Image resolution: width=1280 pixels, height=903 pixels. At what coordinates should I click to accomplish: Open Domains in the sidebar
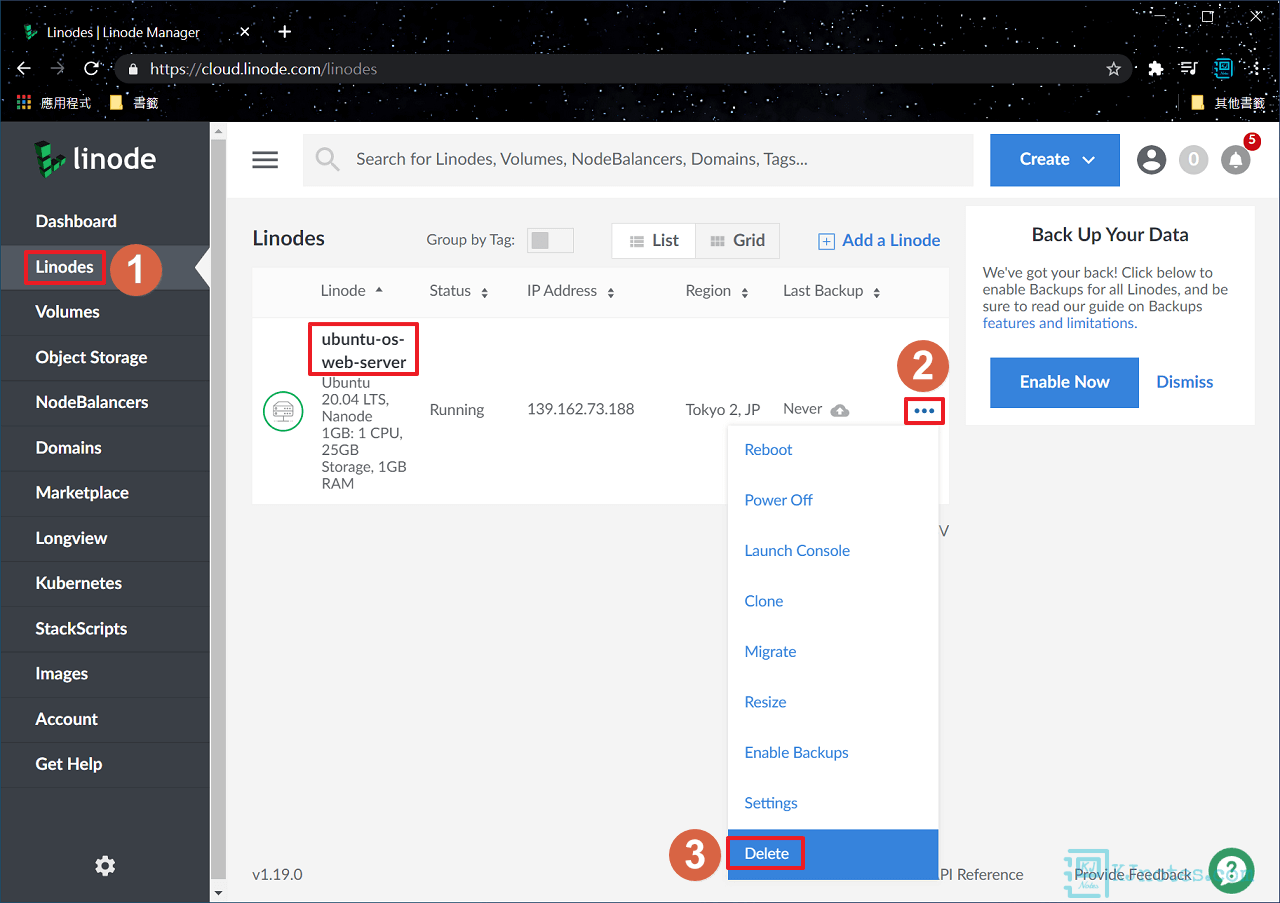105,448
